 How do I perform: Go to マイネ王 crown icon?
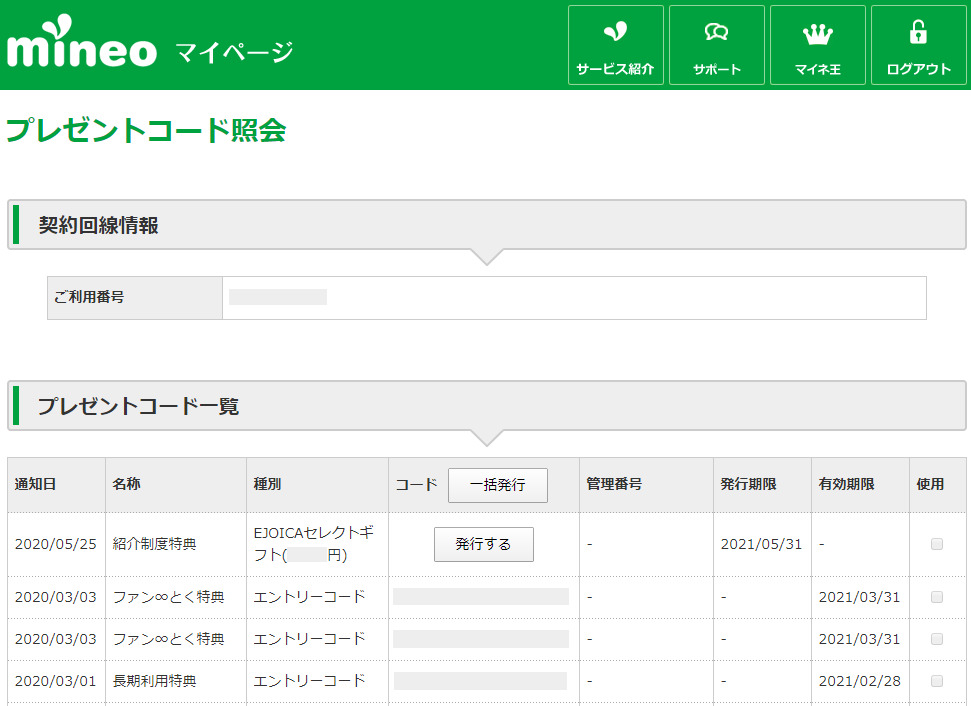817,34
